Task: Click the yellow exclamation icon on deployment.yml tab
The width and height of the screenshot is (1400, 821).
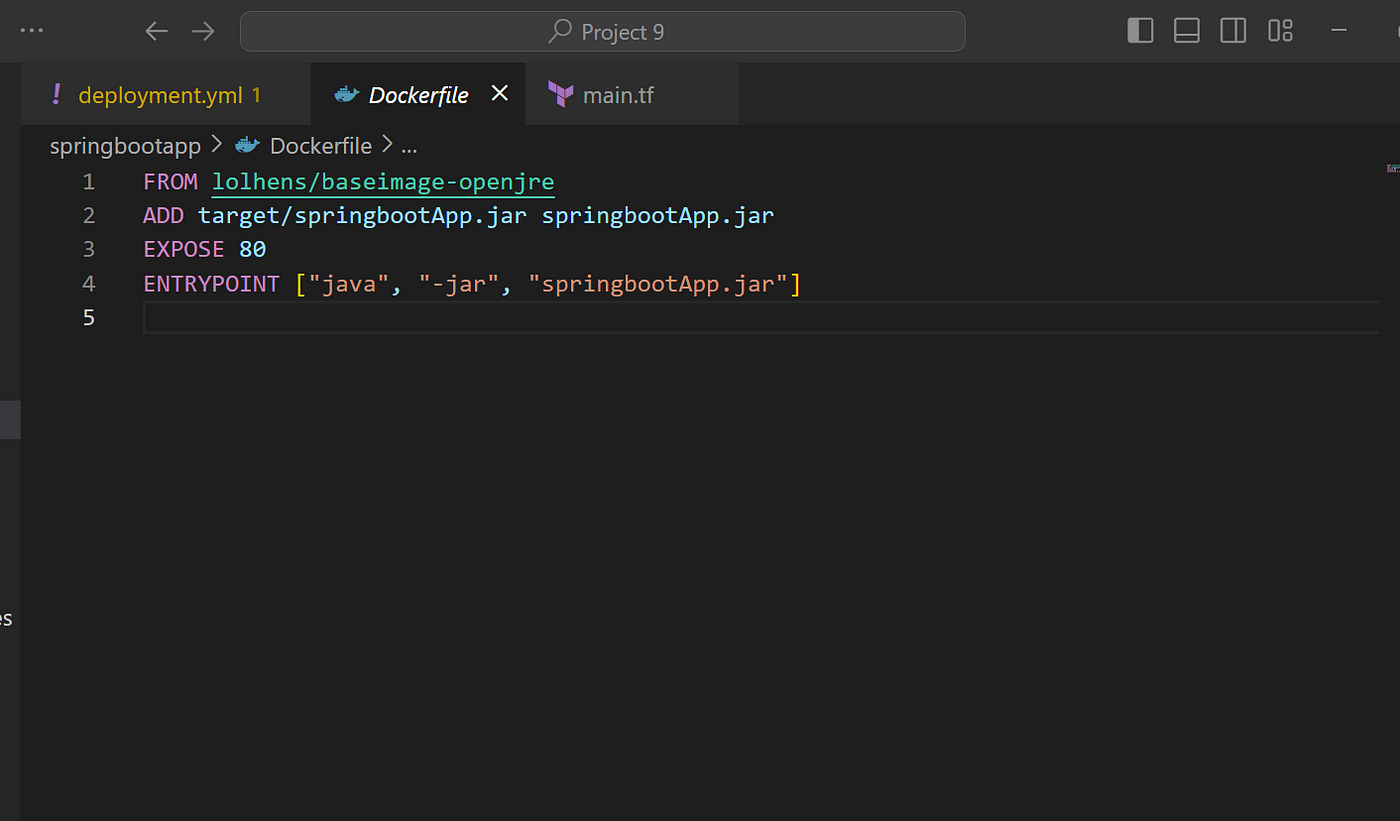Action: pos(56,95)
